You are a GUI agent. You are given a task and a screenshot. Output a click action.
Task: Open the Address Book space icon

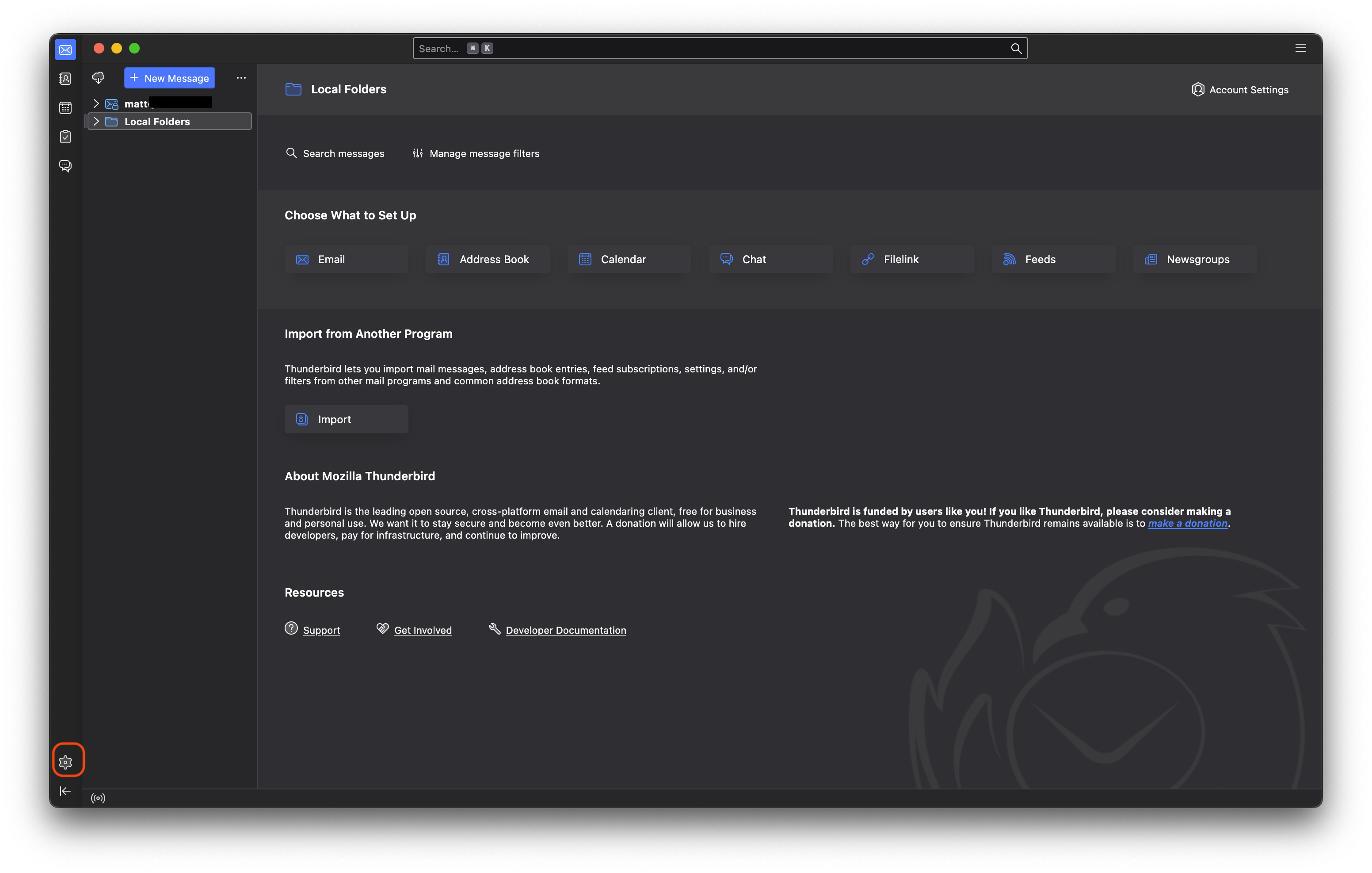tap(65, 79)
